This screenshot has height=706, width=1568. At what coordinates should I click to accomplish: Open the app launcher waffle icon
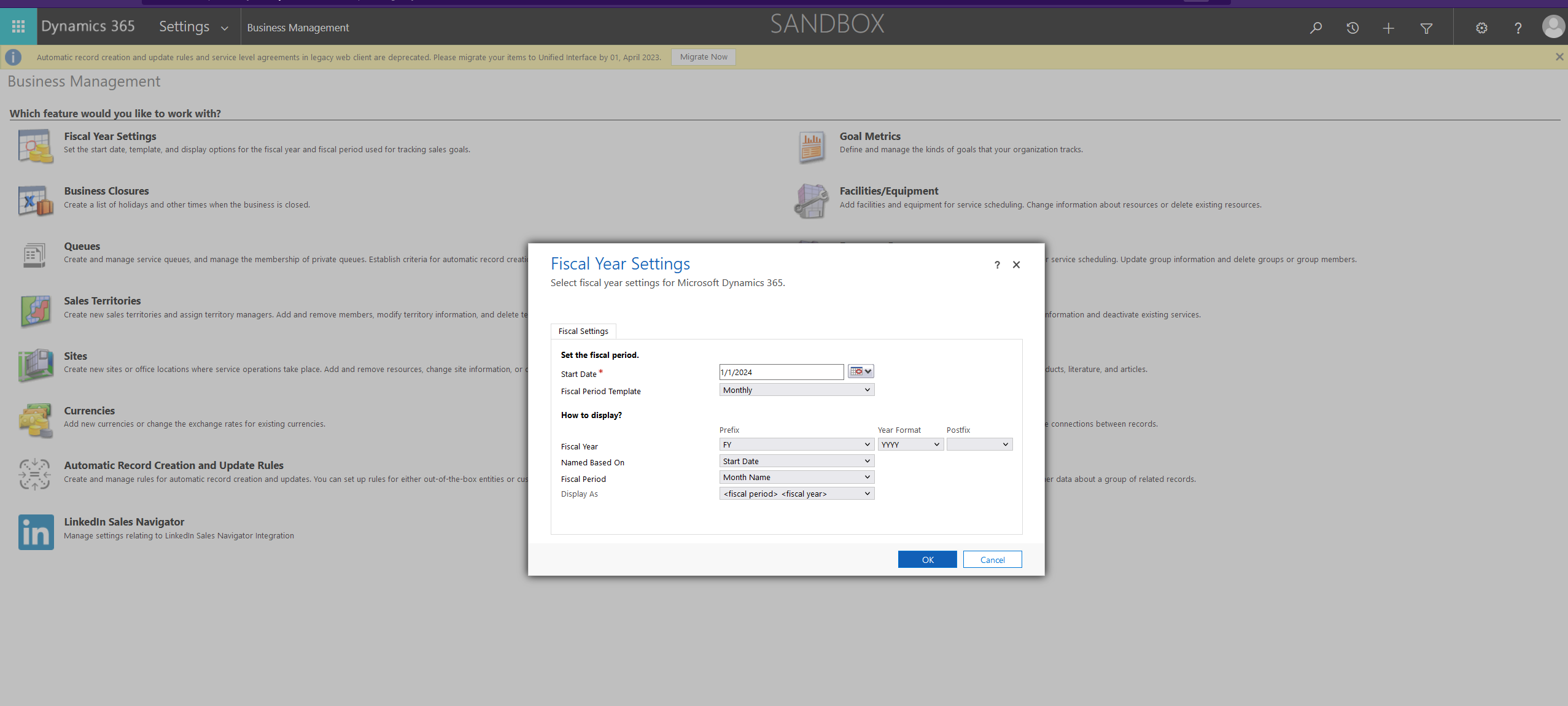pyautogui.click(x=18, y=26)
